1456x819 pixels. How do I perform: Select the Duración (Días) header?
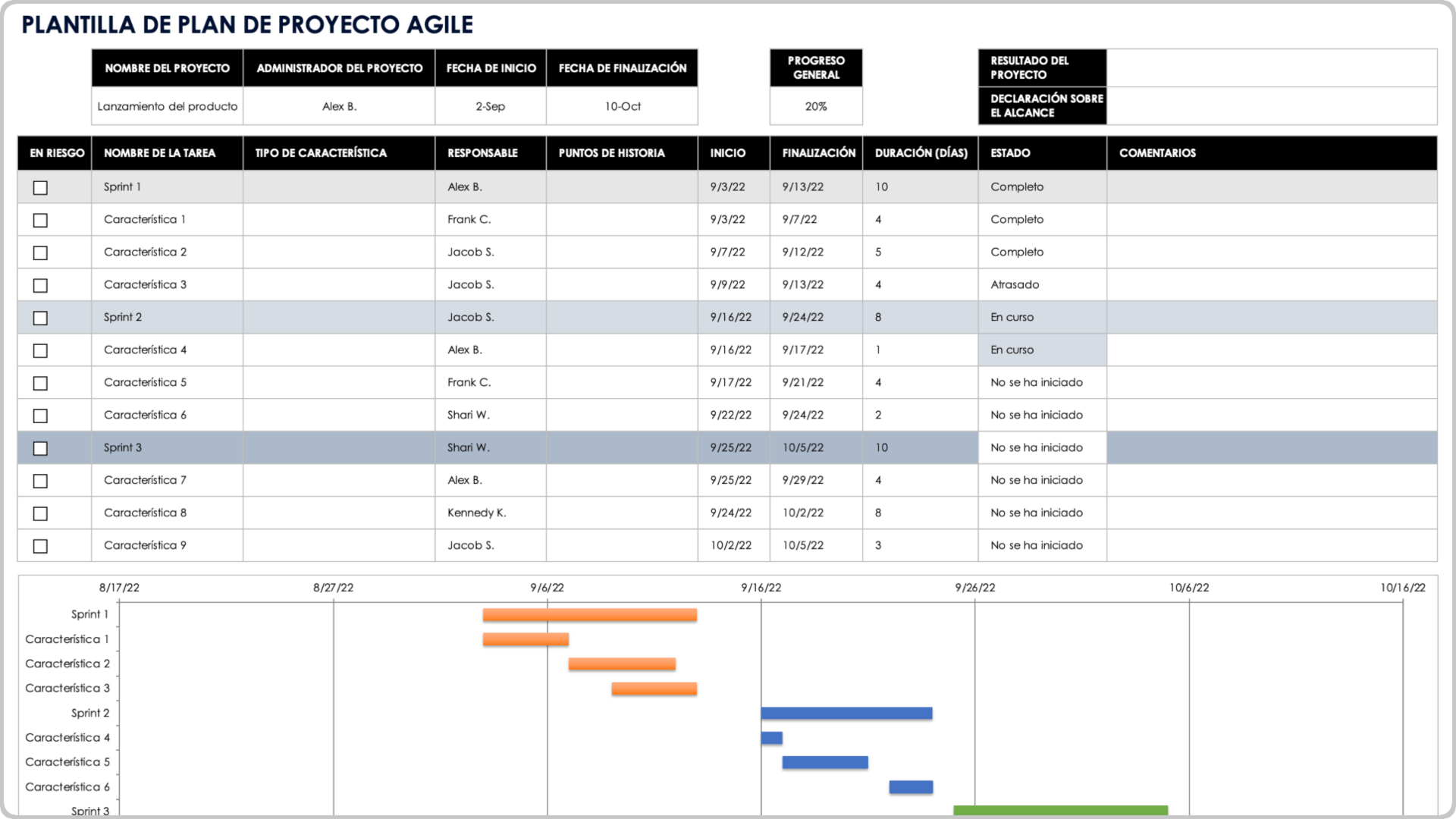921,153
